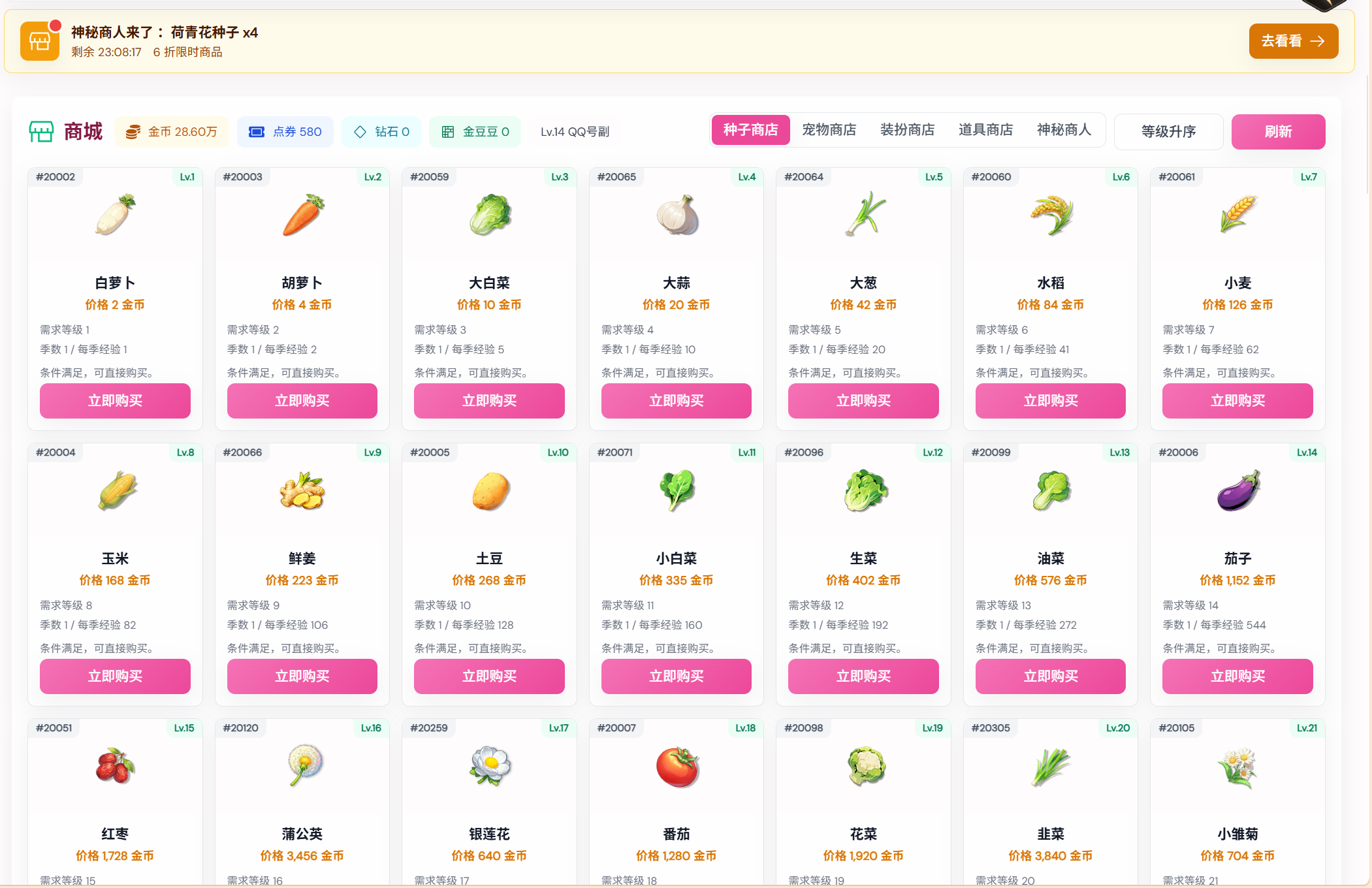Click the 土豆 potato image
This screenshot has height=888, width=1372.
pos(490,490)
